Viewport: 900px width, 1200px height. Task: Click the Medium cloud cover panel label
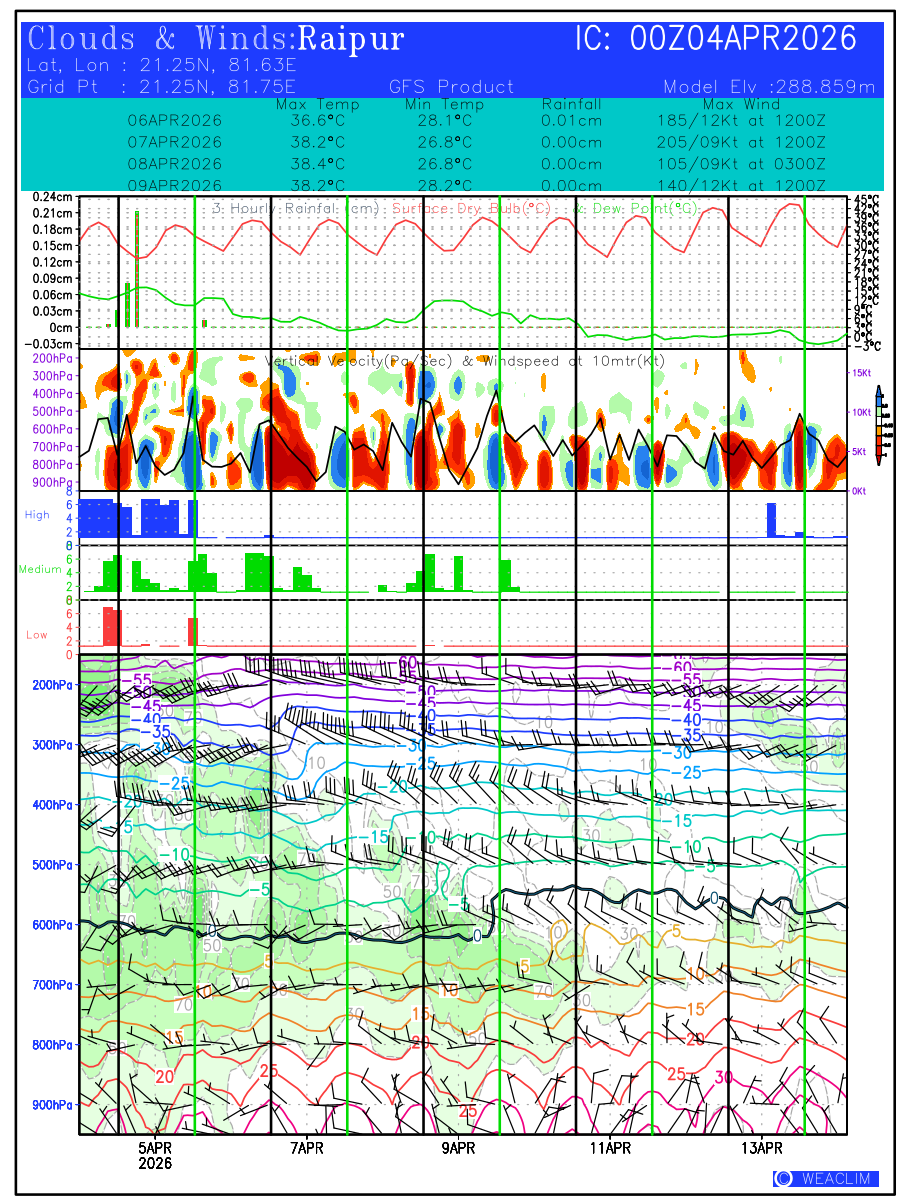[x=40, y=569]
